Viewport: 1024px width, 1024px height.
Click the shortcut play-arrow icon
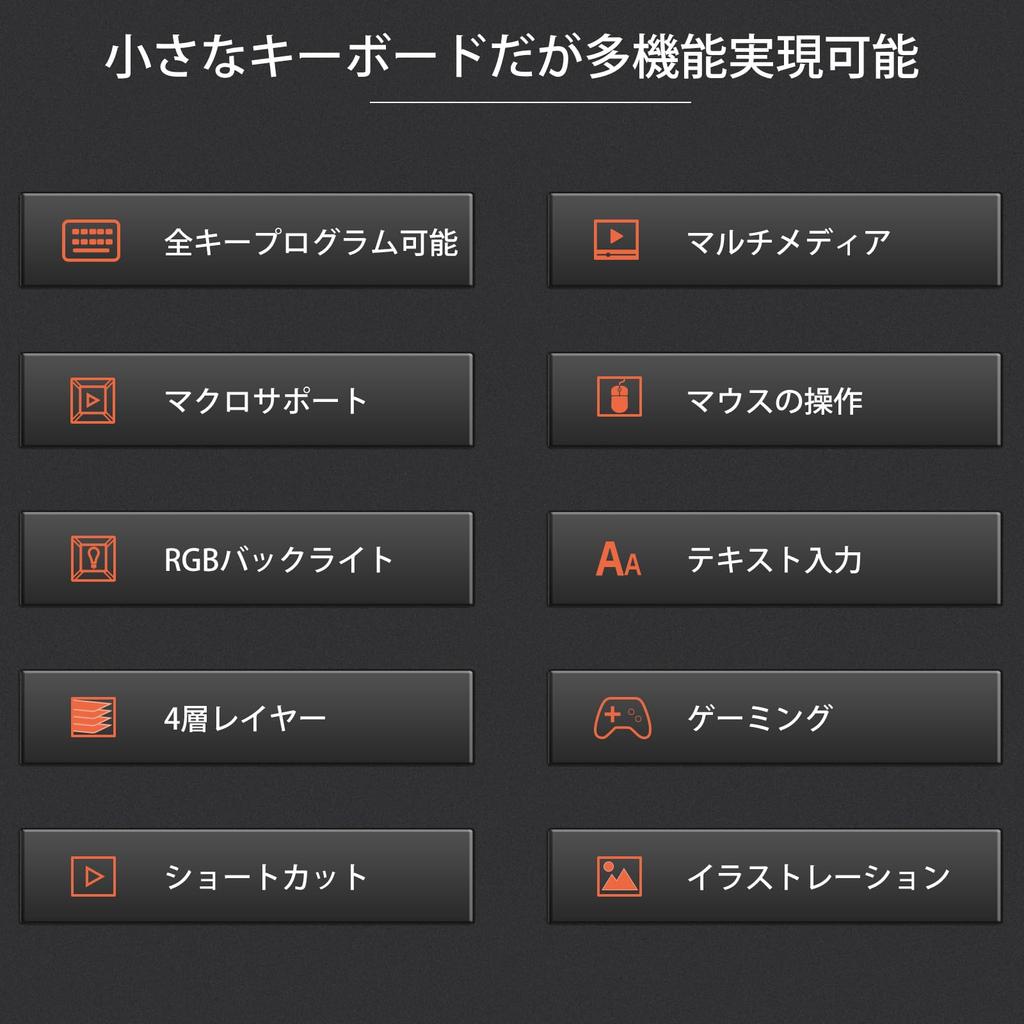tap(93, 877)
